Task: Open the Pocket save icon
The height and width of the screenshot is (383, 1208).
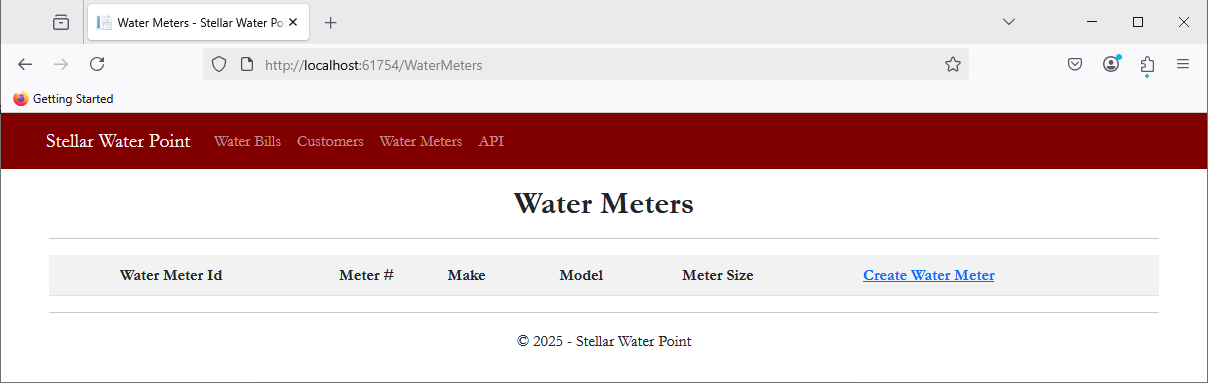Action: coord(1075,64)
